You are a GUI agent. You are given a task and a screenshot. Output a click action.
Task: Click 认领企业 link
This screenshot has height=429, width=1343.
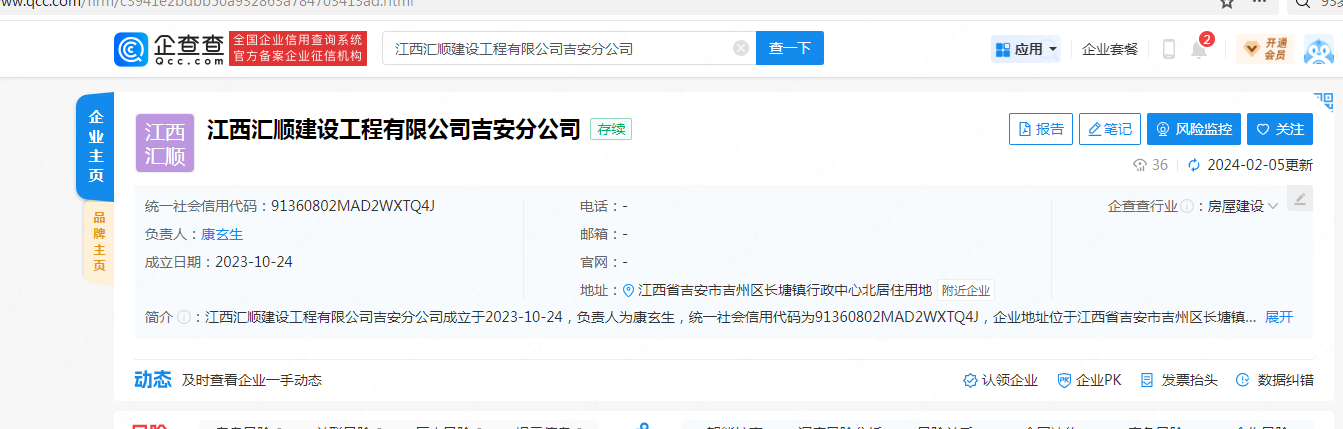[1000, 380]
